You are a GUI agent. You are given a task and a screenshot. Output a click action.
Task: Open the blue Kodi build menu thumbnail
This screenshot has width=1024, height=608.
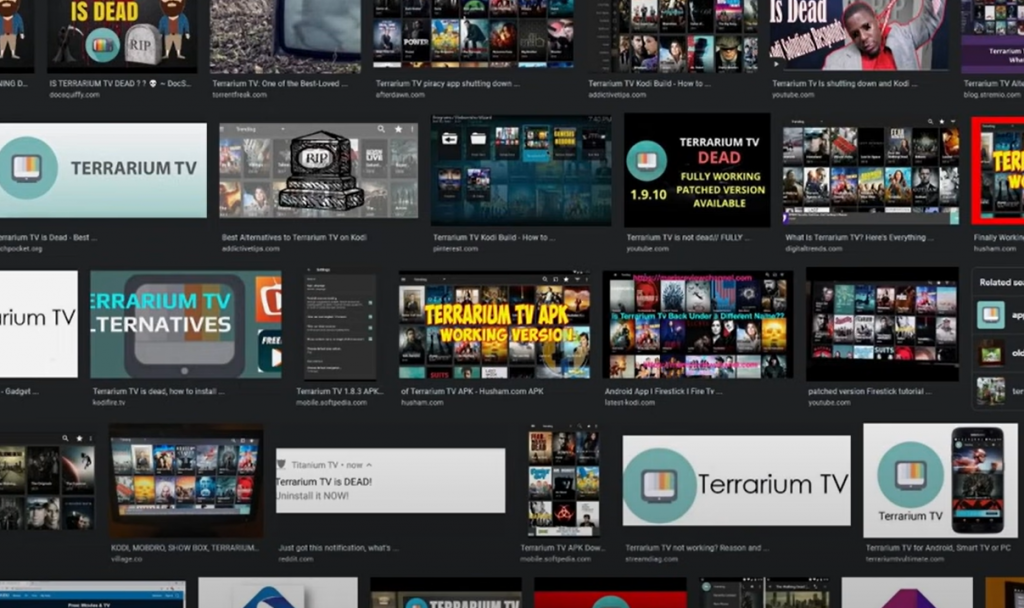(x=521, y=170)
